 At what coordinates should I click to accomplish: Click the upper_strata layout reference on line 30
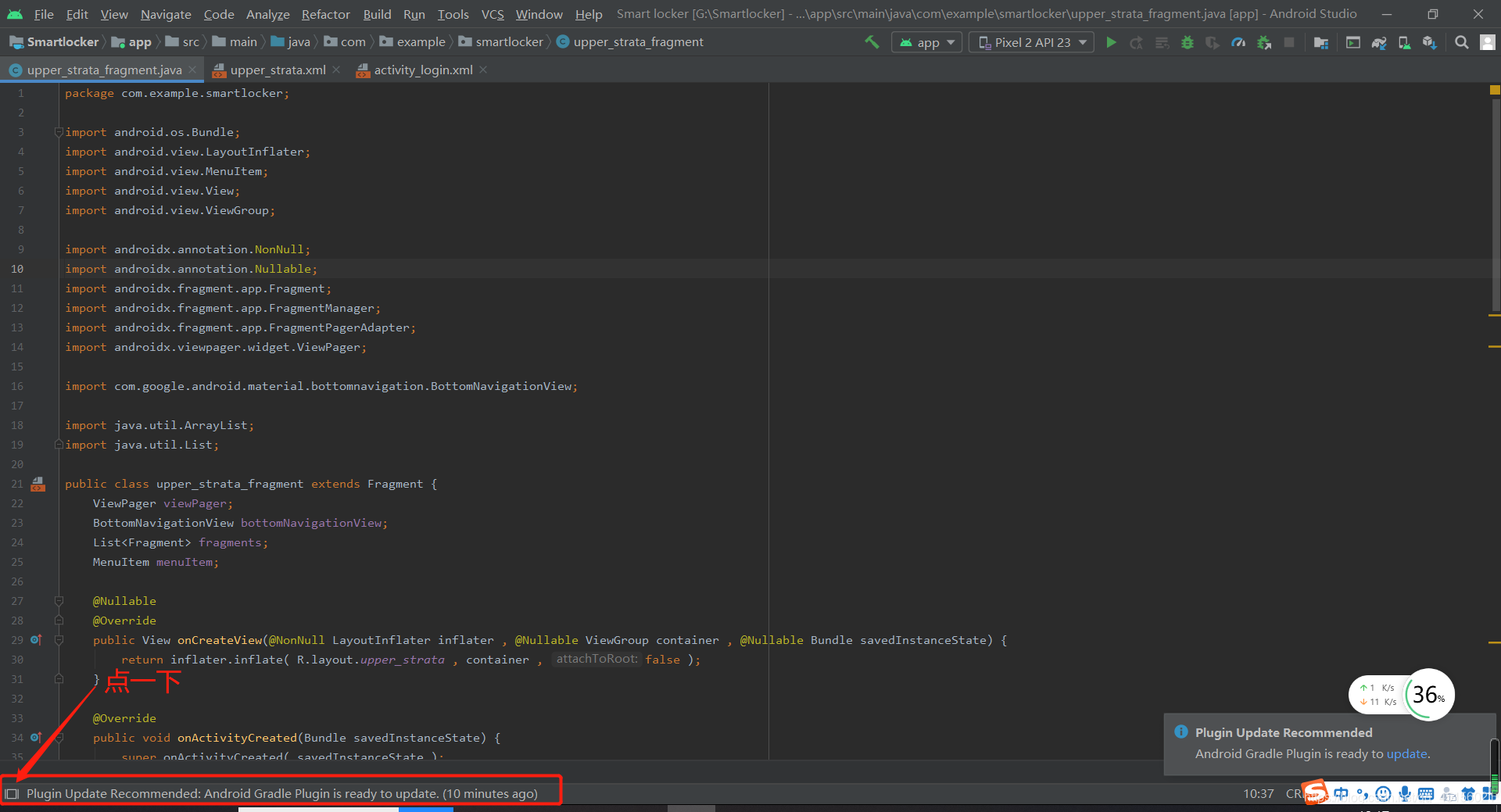(402, 660)
